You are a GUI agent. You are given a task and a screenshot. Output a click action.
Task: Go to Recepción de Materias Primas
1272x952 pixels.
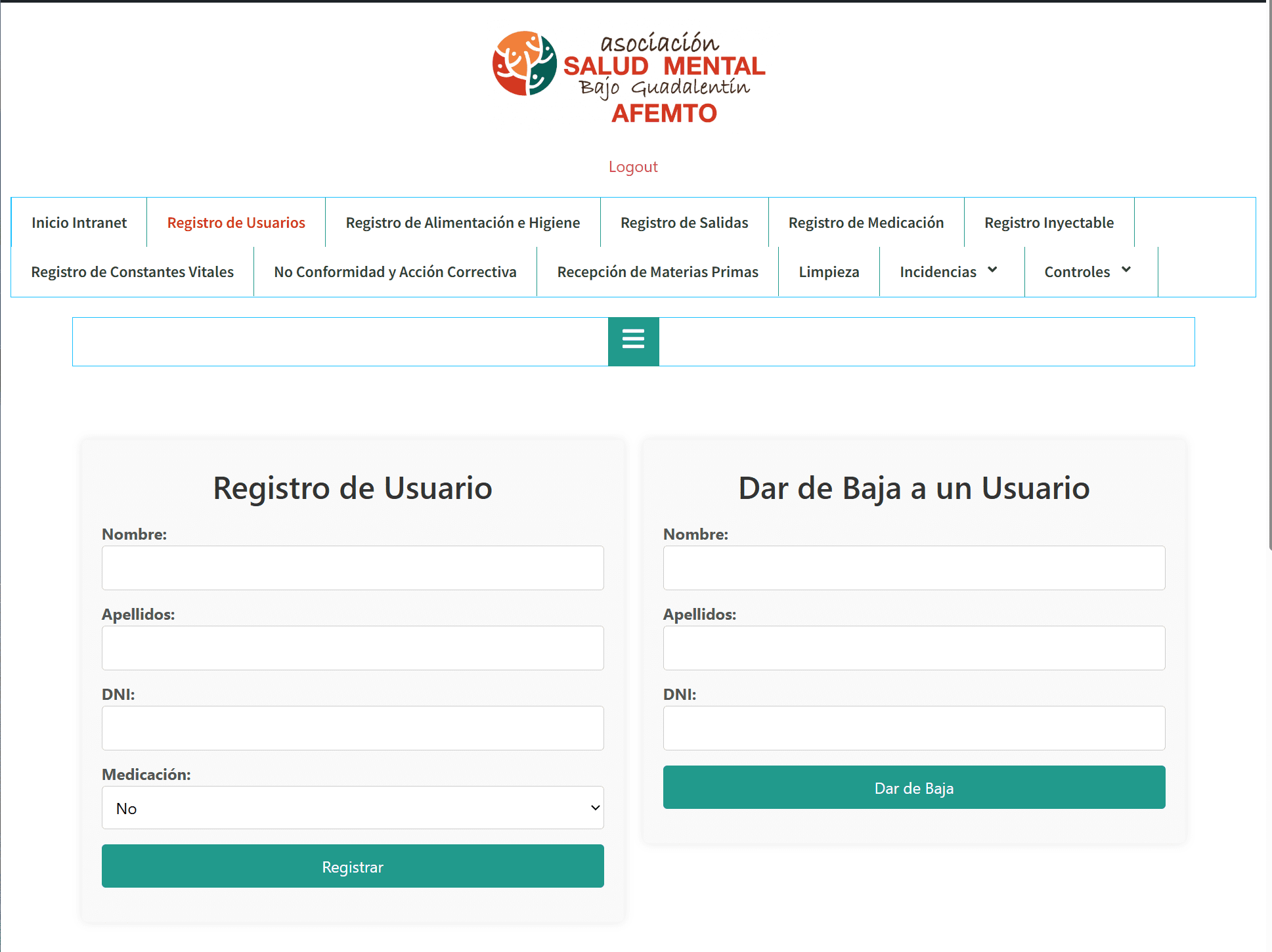coord(657,272)
